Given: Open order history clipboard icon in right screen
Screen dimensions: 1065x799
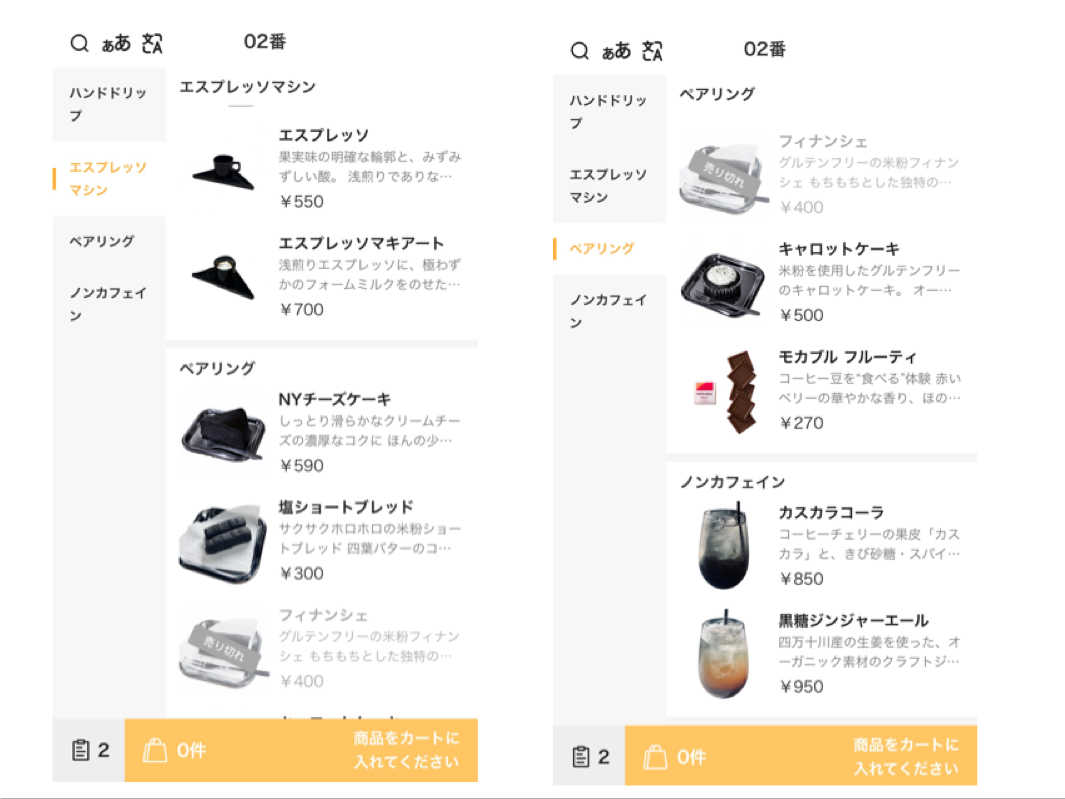Looking at the screenshot, I should [x=581, y=757].
